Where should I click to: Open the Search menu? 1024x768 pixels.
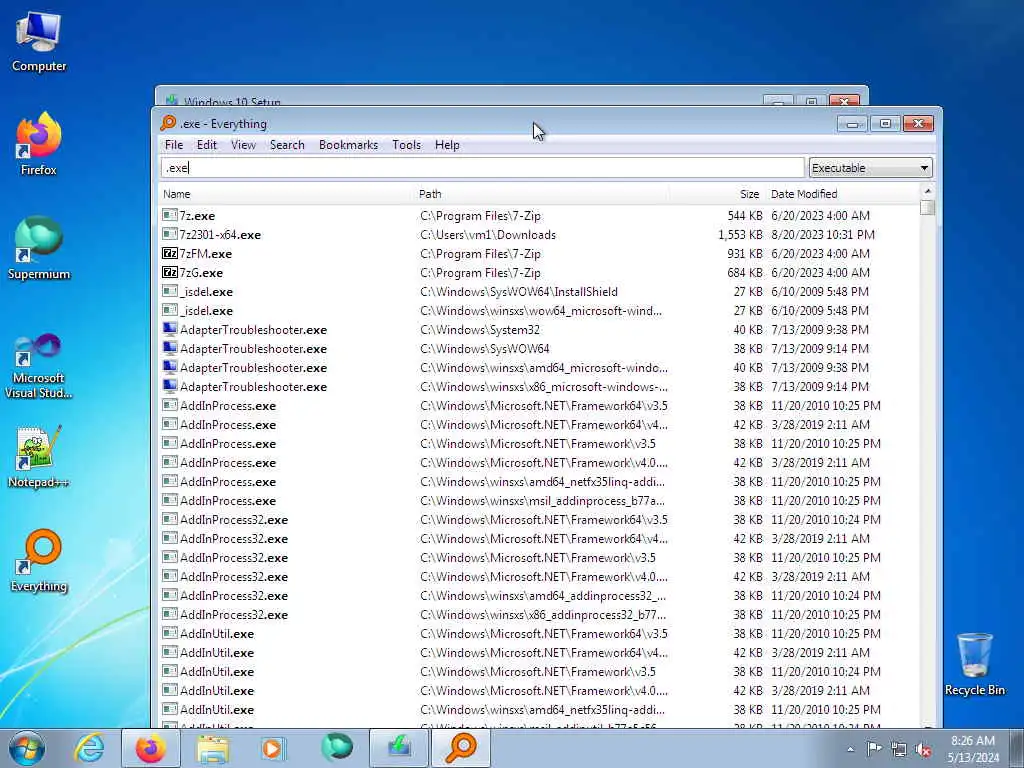tap(287, 145)
